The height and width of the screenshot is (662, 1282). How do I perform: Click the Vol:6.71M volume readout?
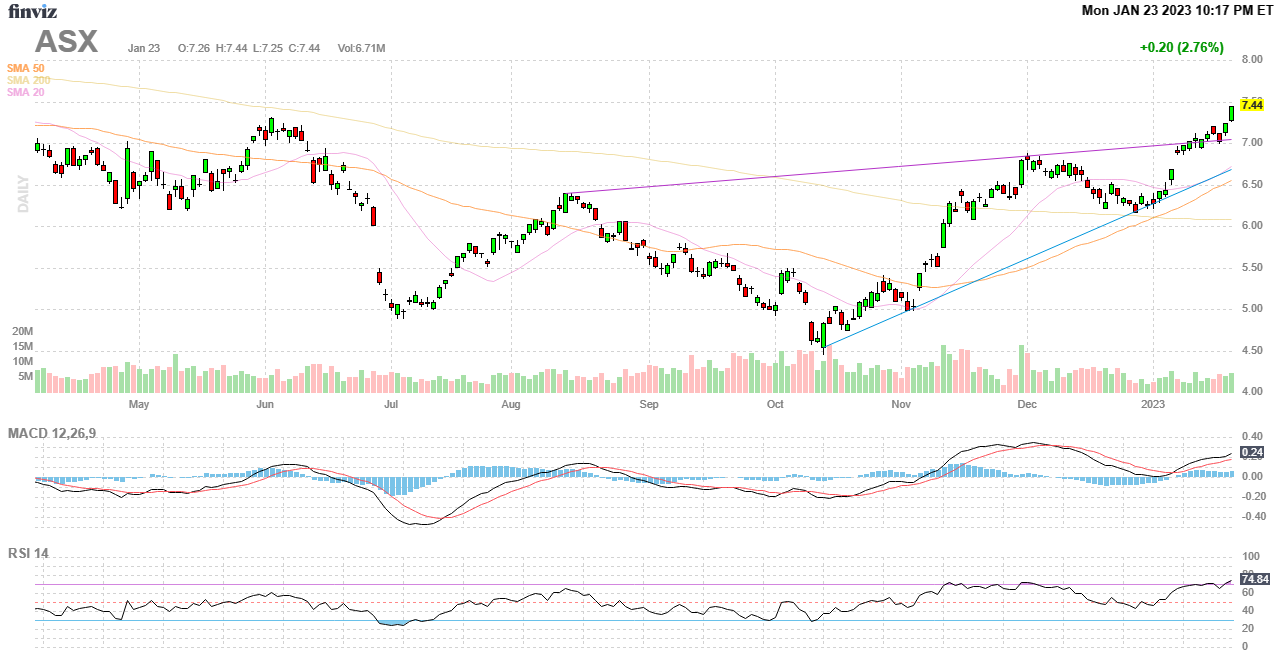tap(361, 48)
